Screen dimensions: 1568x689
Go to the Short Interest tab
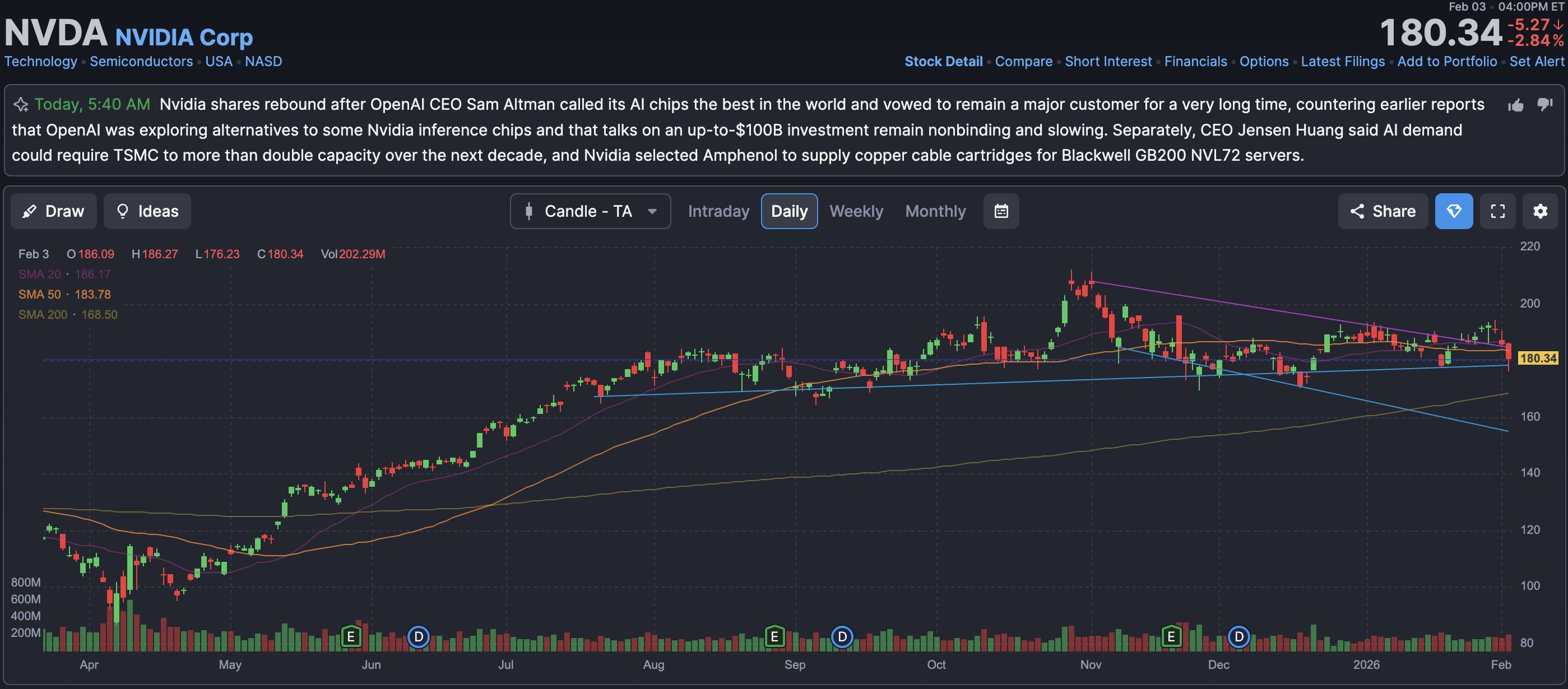(1108, 62)
